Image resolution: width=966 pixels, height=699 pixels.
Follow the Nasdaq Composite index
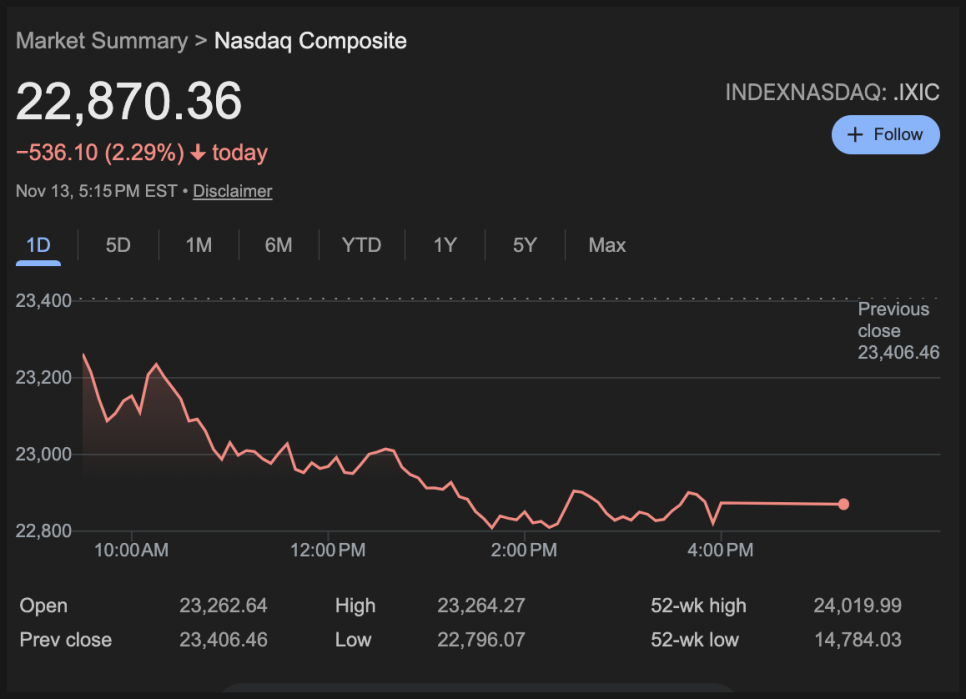pos(885,135)
